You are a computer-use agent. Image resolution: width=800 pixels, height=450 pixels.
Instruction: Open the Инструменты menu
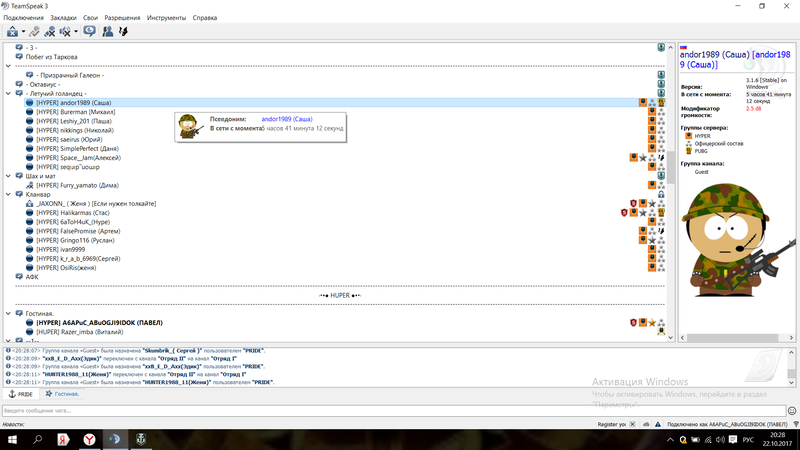click(166, 18)
